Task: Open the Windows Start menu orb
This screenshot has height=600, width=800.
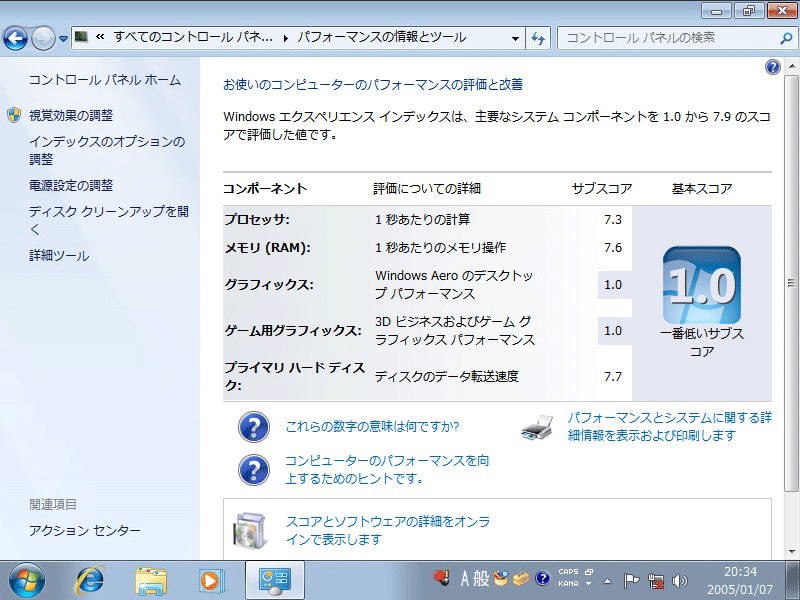Action: point(27,580)
